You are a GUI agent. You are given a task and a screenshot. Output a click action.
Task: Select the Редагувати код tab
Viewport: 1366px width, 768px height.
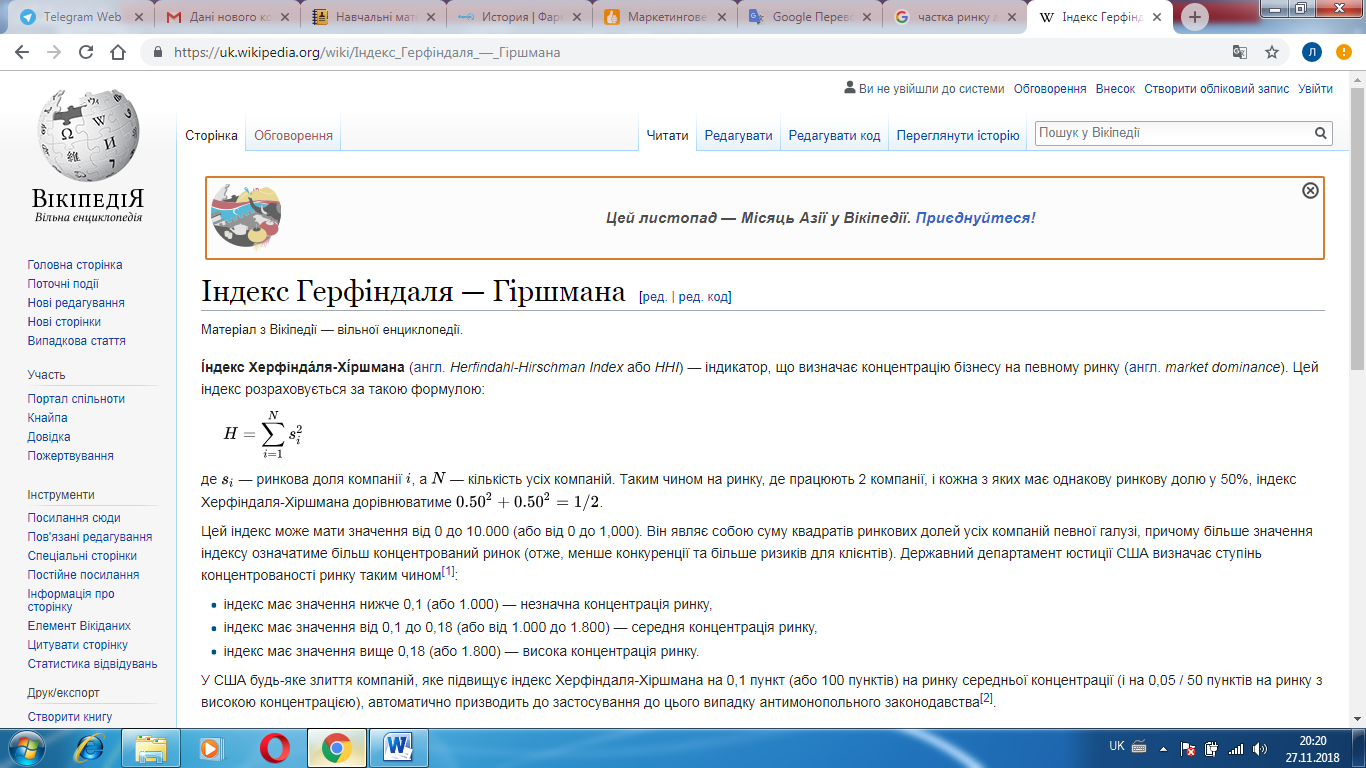pos(834,136)
